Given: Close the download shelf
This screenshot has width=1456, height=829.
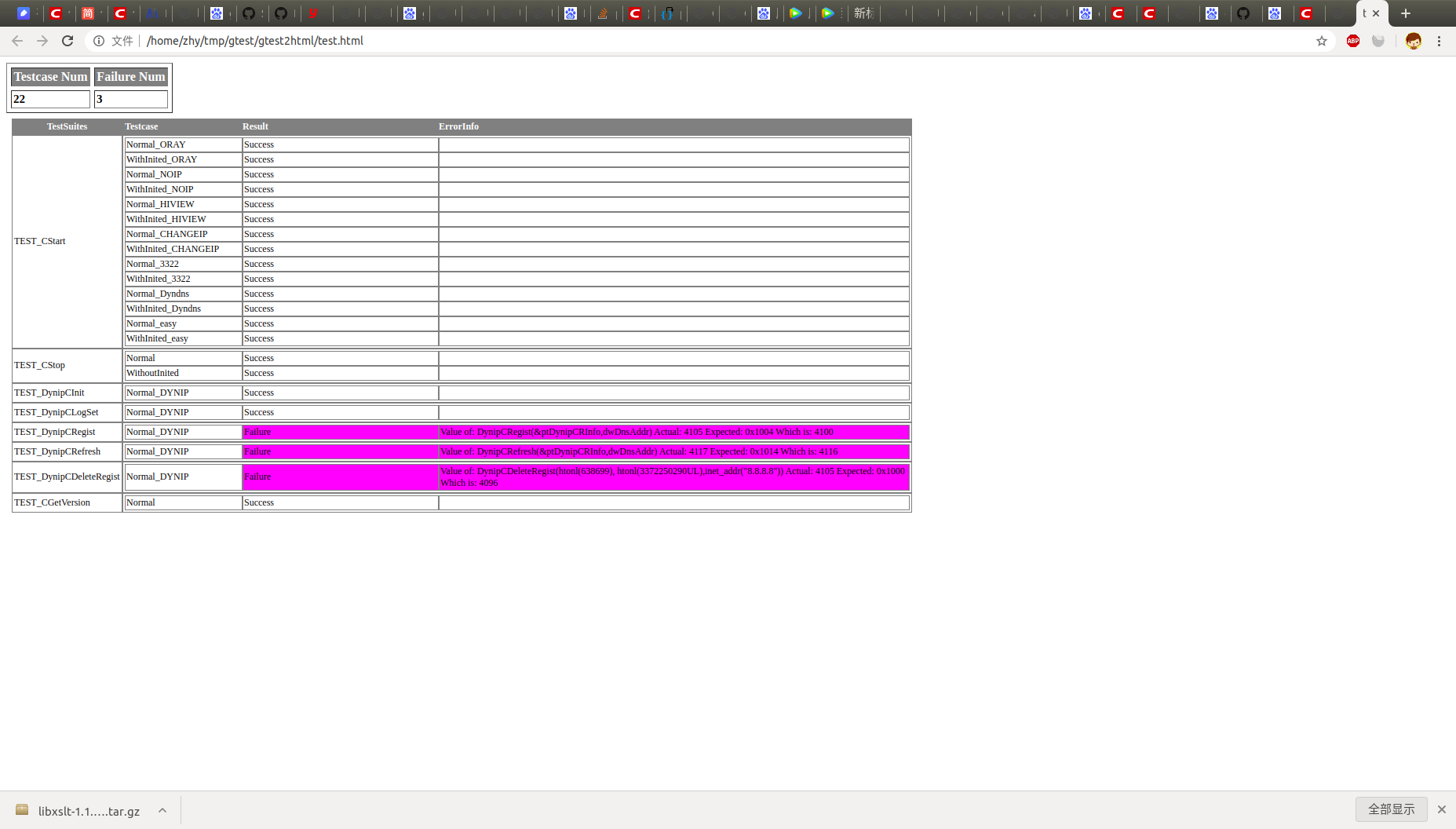Looking at the screenshot, I should [x=1442, y=809].
